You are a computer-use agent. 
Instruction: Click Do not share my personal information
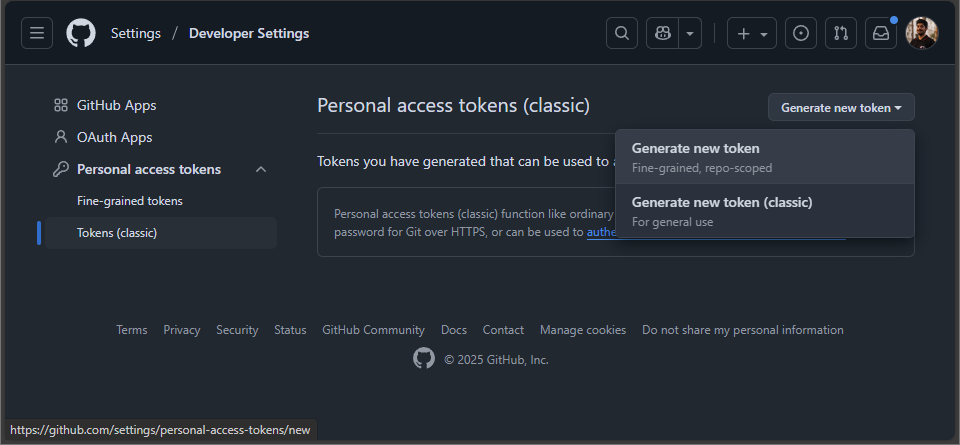coord(743,330)
